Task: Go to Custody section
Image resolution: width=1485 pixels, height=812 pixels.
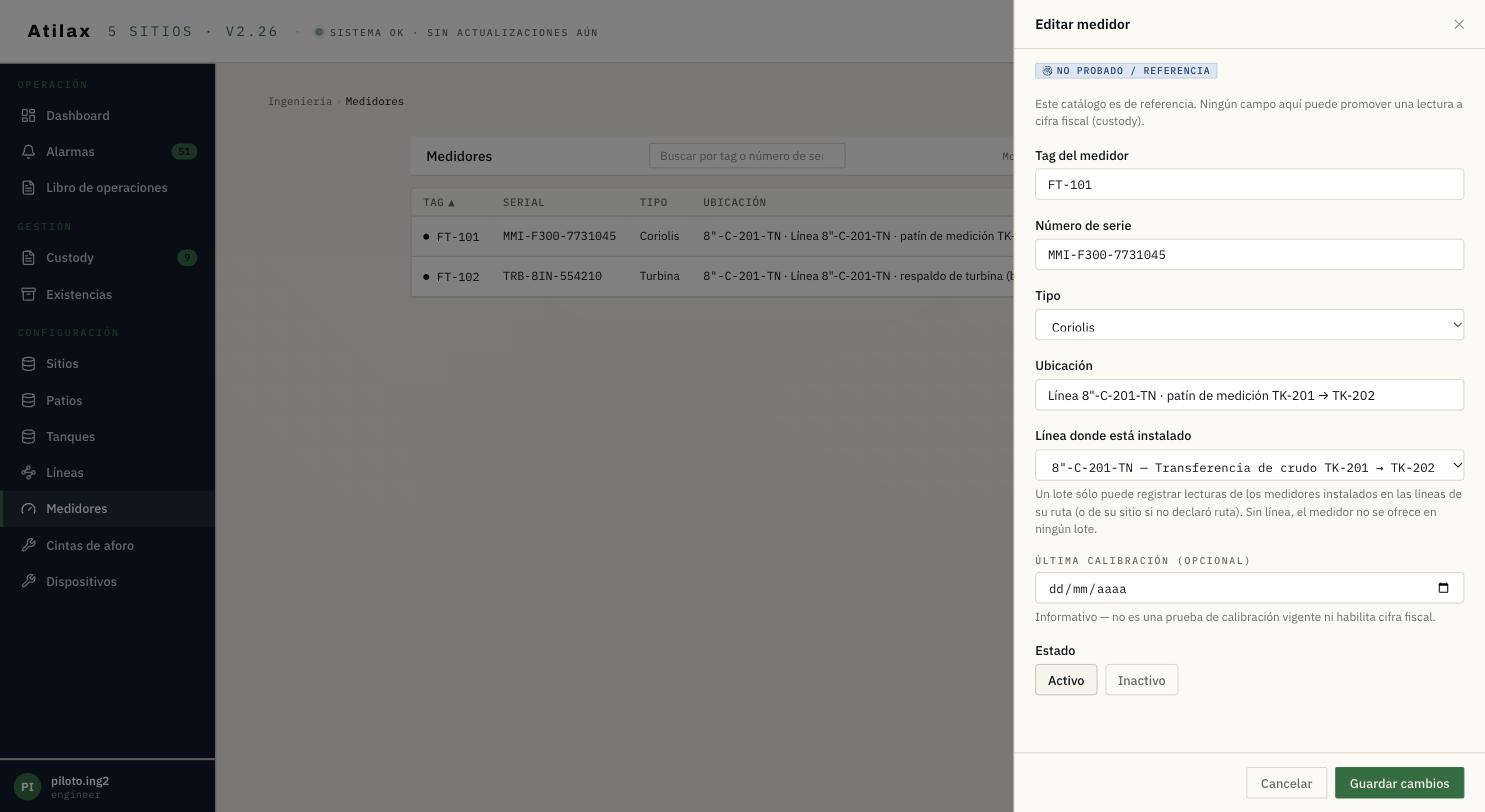Action: (107, 258)
